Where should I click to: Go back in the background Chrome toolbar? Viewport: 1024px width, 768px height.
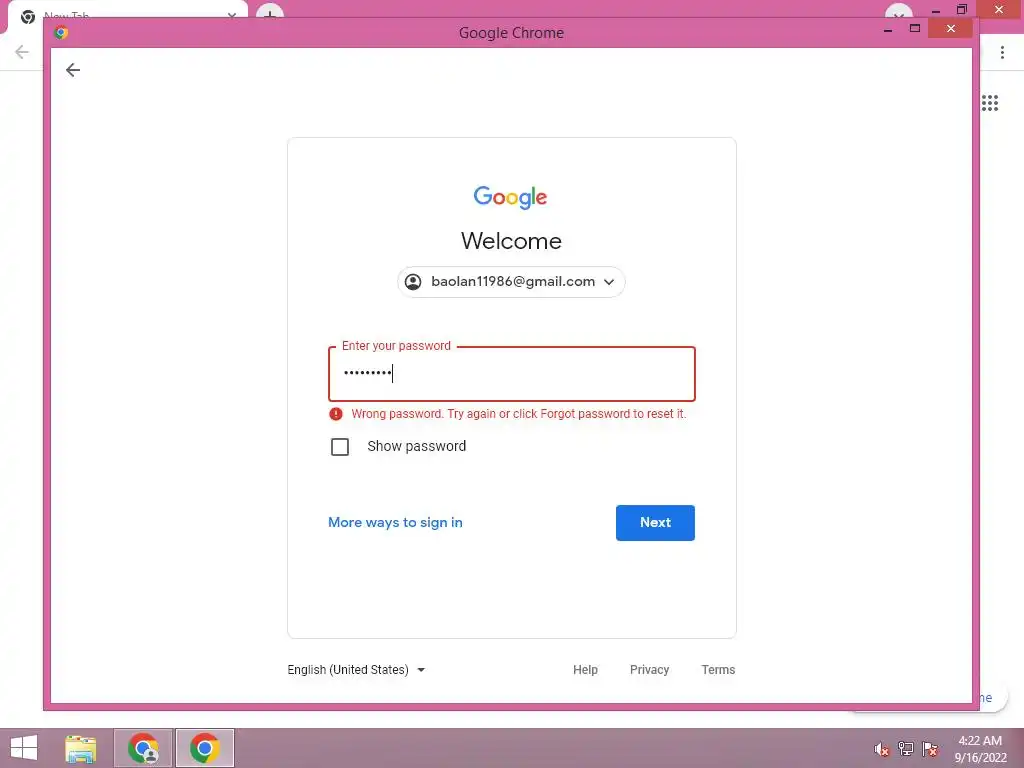[22, 52]
